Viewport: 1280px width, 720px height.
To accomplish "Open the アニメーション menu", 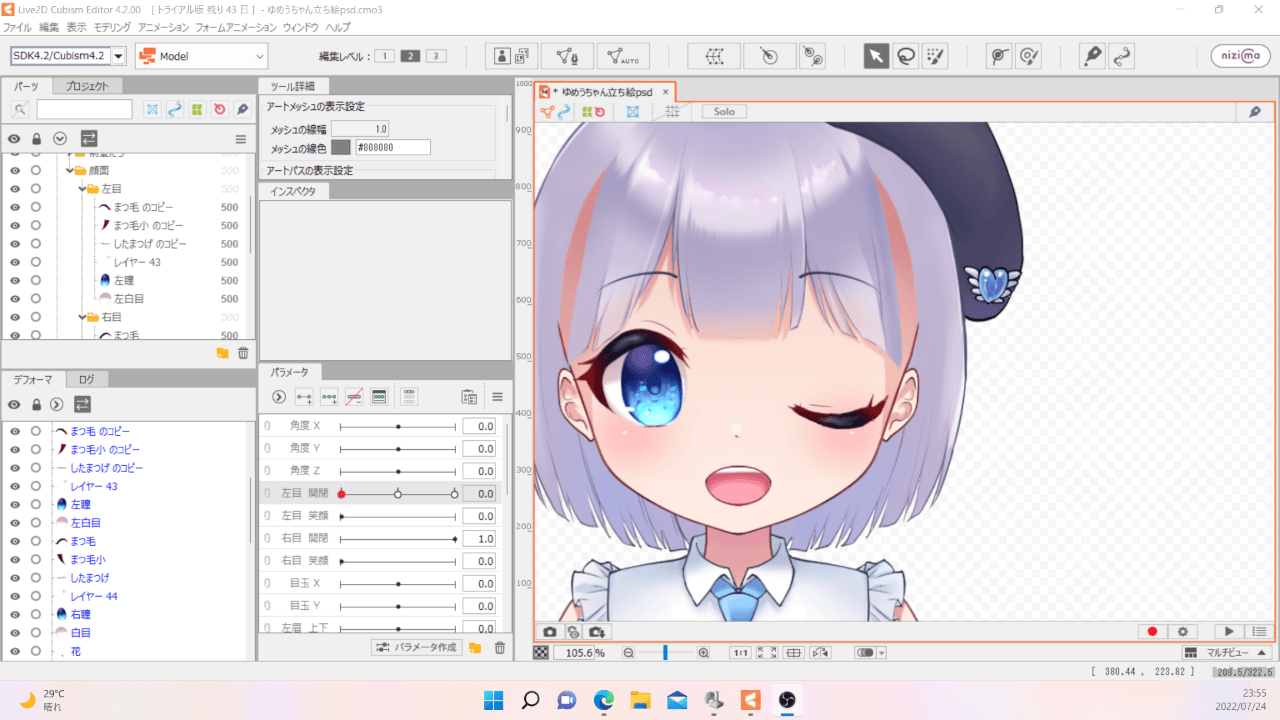I will pos(162,27).
